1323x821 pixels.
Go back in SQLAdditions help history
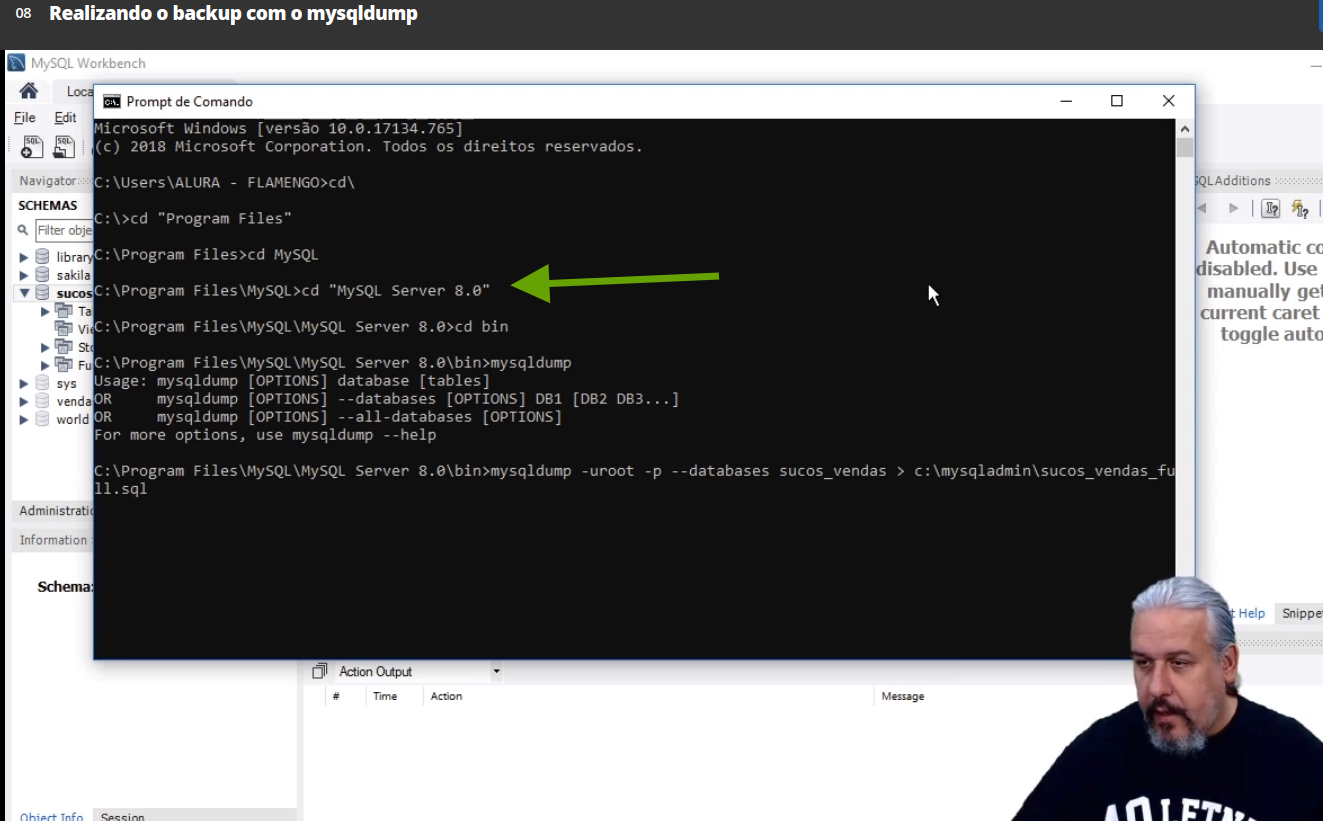[1202, 208]
